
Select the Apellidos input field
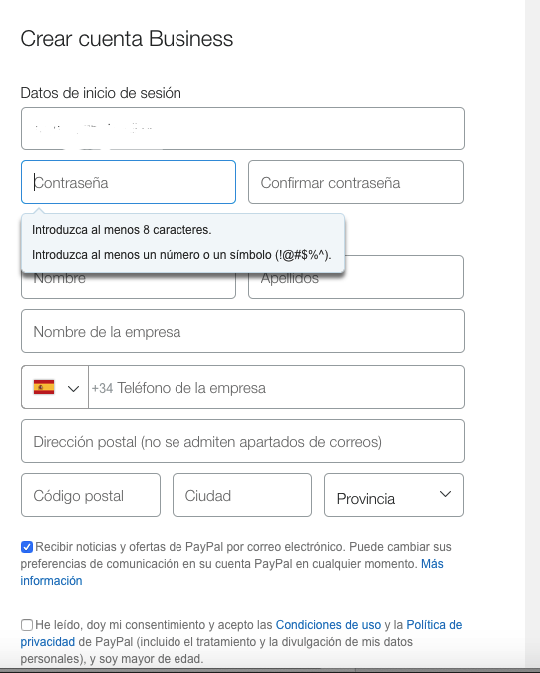403,277
